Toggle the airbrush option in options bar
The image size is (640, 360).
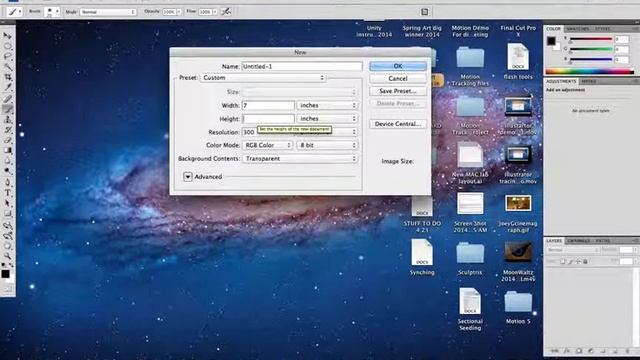click(x=226, y=12)
